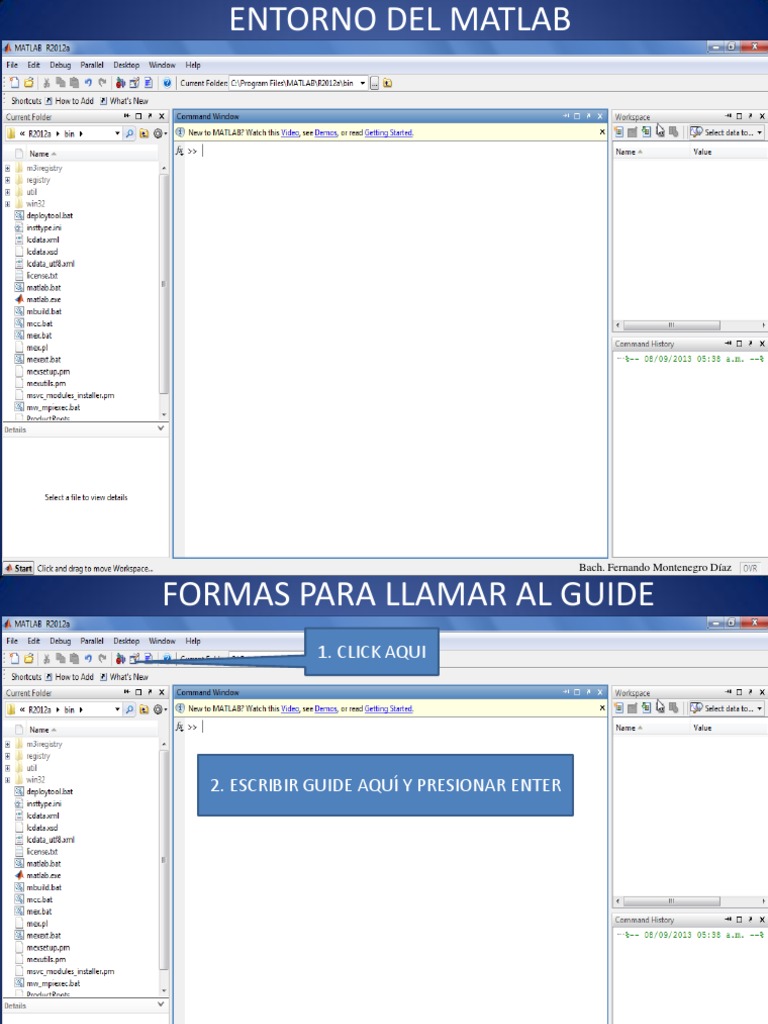Open Debug menu in upper MATLAB window

pos(60,65)
